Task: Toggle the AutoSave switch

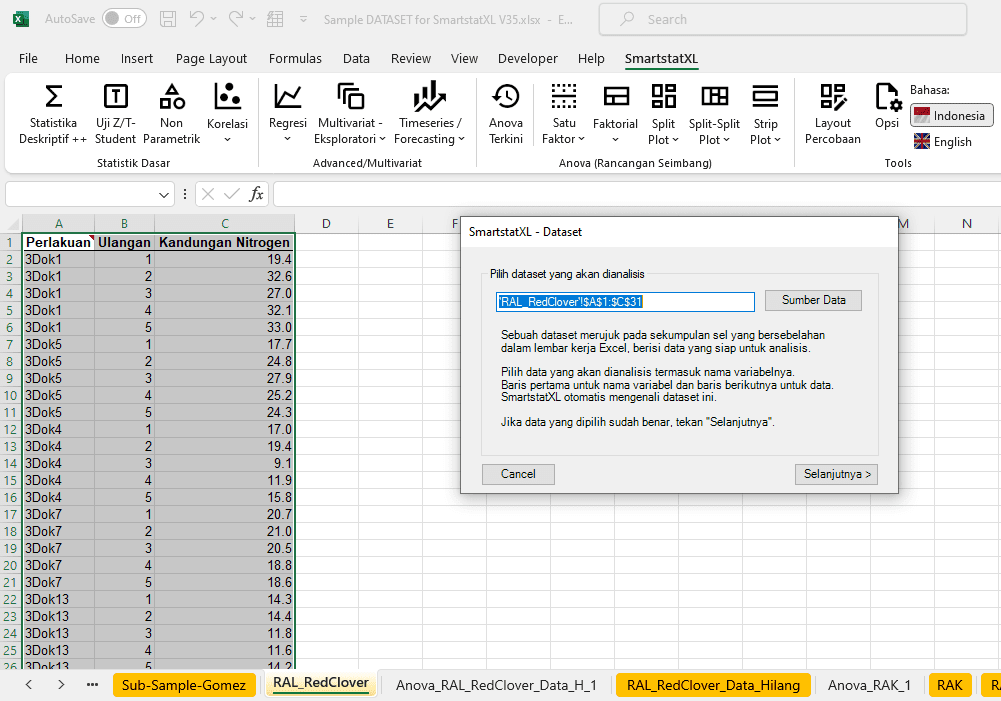Action: pos(124,19)
